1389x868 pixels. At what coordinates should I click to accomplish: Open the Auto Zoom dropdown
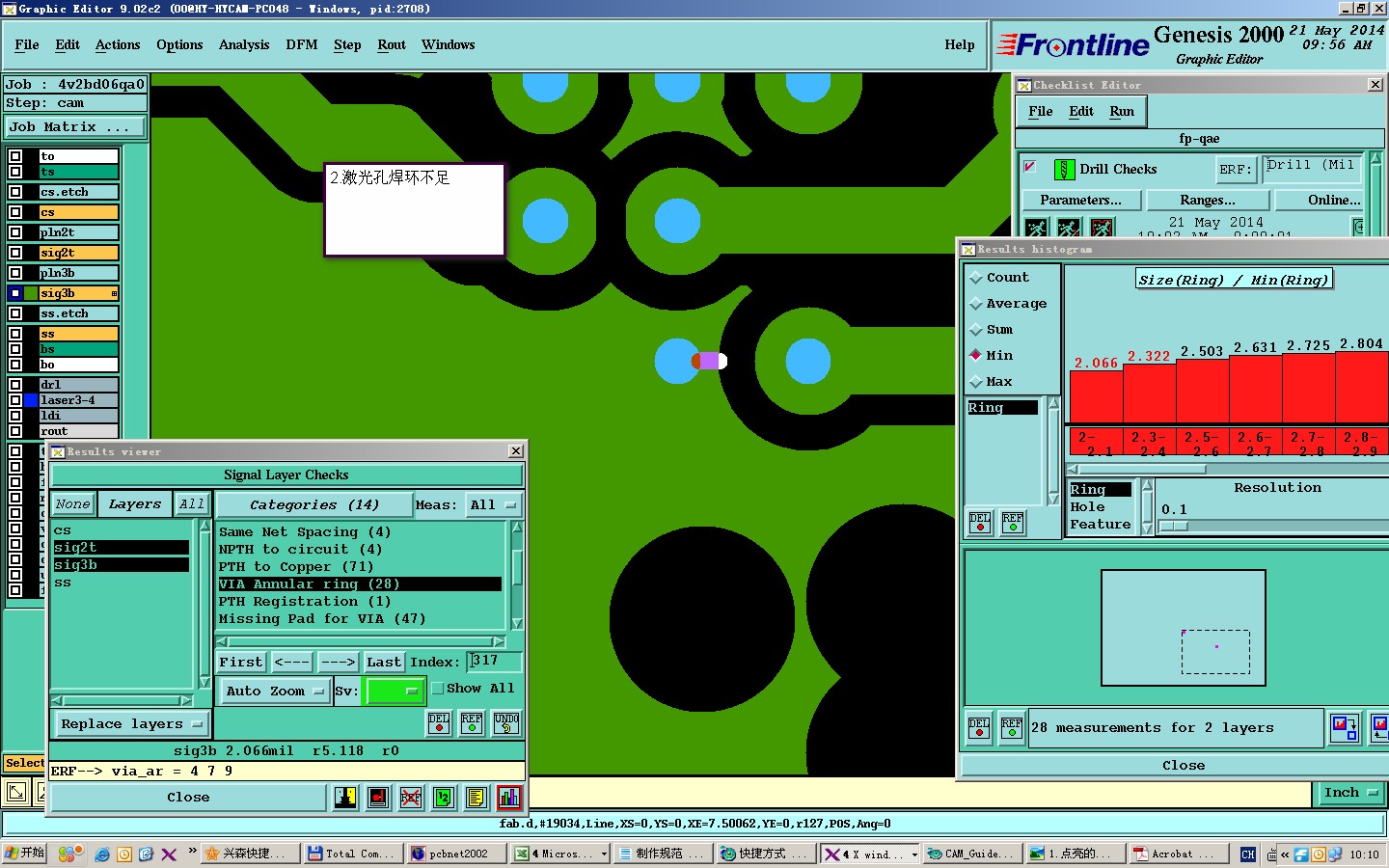[x=274, y=692]
